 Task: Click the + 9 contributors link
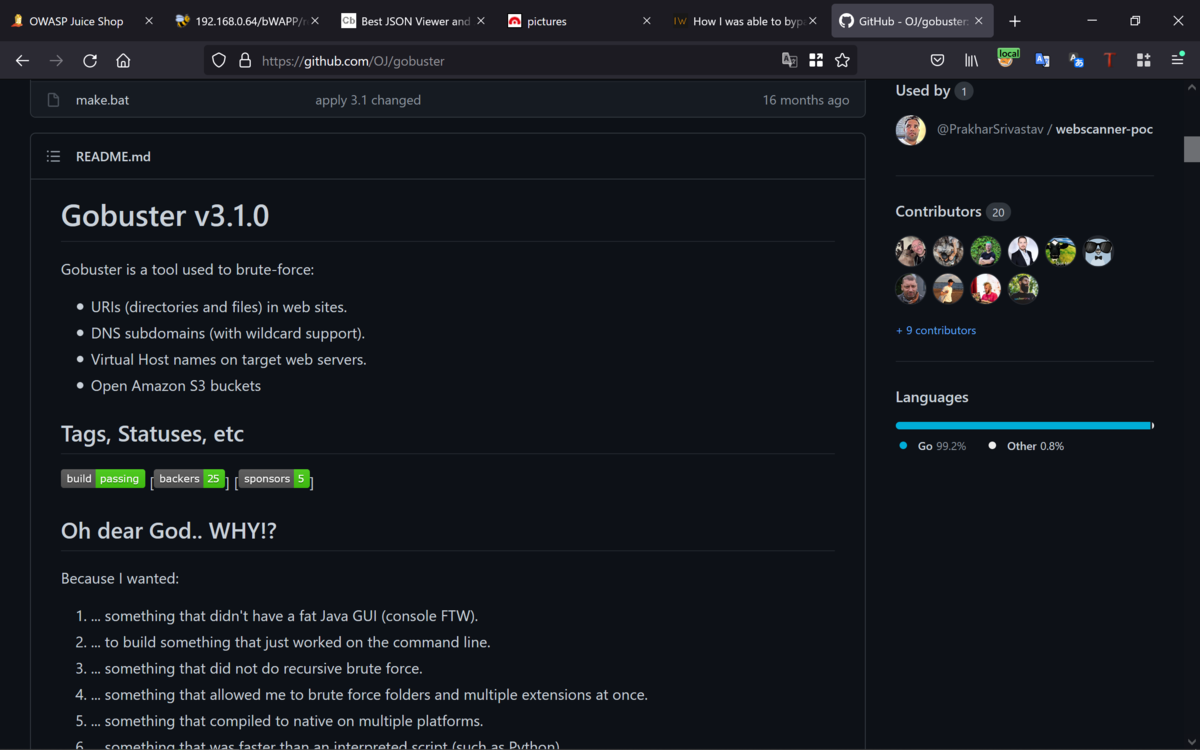[936, 330]
